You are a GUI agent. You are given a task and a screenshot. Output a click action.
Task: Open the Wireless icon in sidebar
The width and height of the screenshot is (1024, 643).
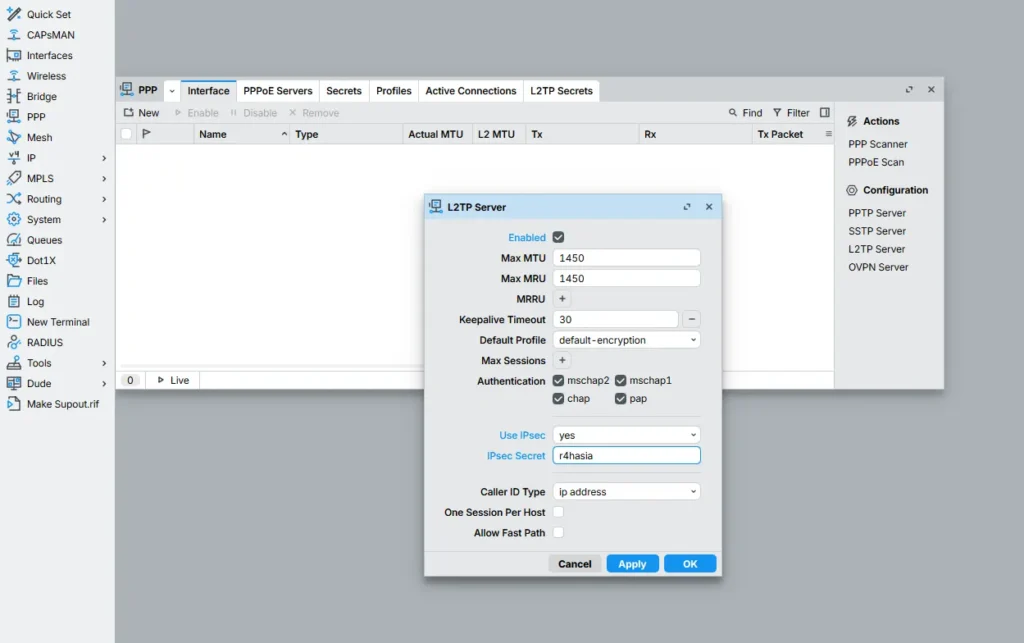[14, 76]
